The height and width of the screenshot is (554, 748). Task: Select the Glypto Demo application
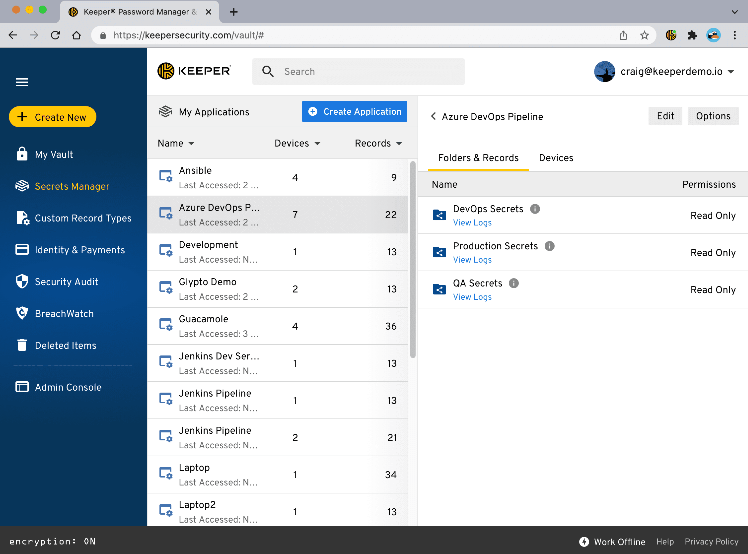278,289
